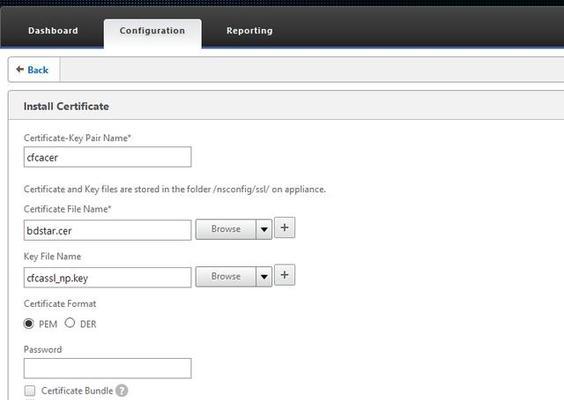564x400 pixels.
Task: Open the Reporting tab
Action: (x=249, y=31)
